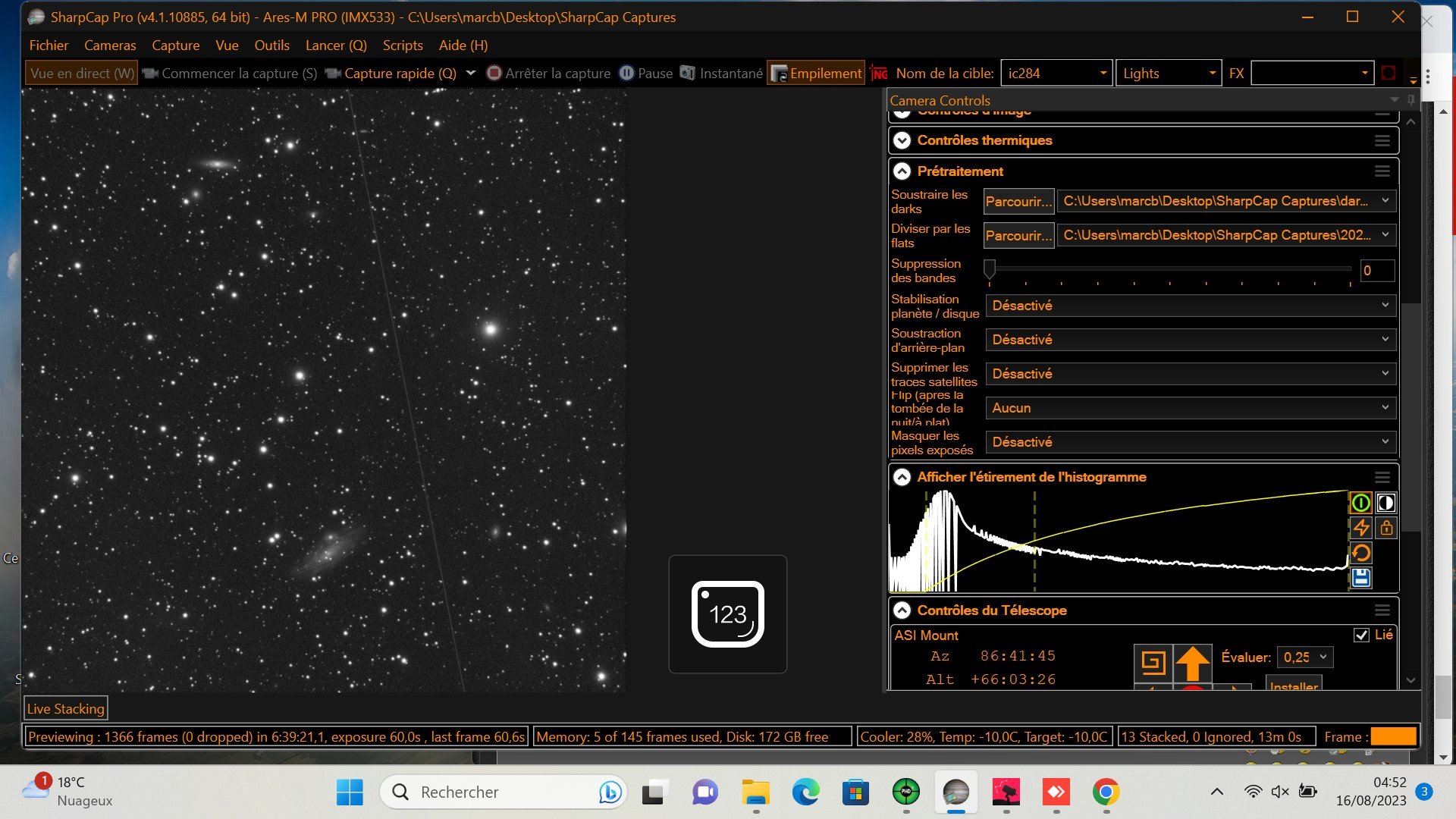
Task: Open Contrôles thermiques panel hamburger menu
Action: (1382, 140)
